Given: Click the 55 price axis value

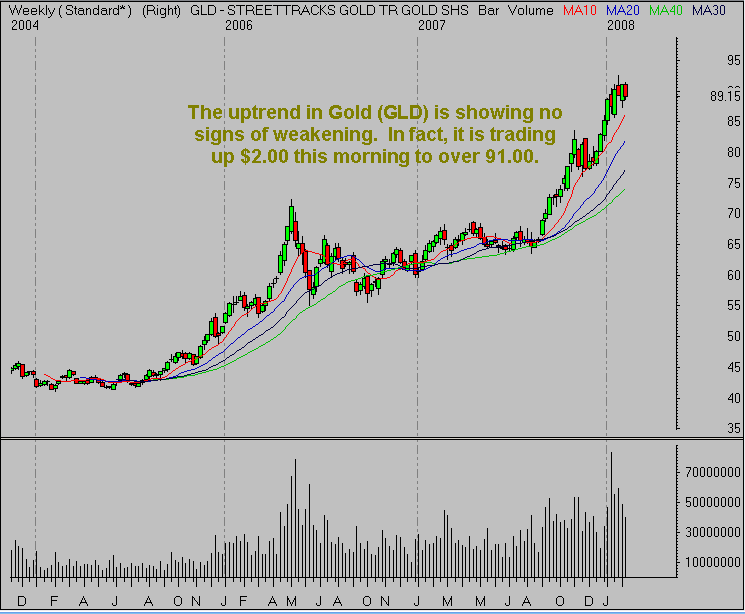Looking at the screenshot, I should pyautogui.click(x=733, y=306).
